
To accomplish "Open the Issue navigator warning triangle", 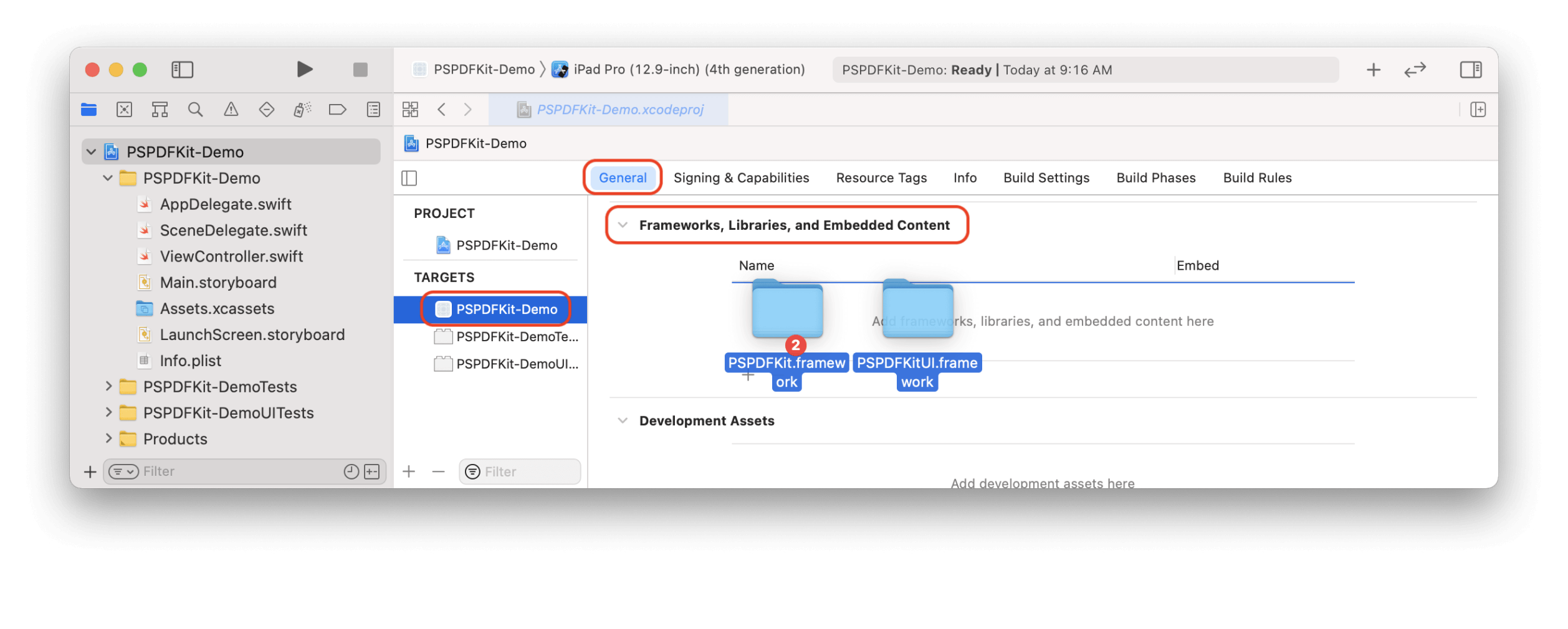I will 231,109.
